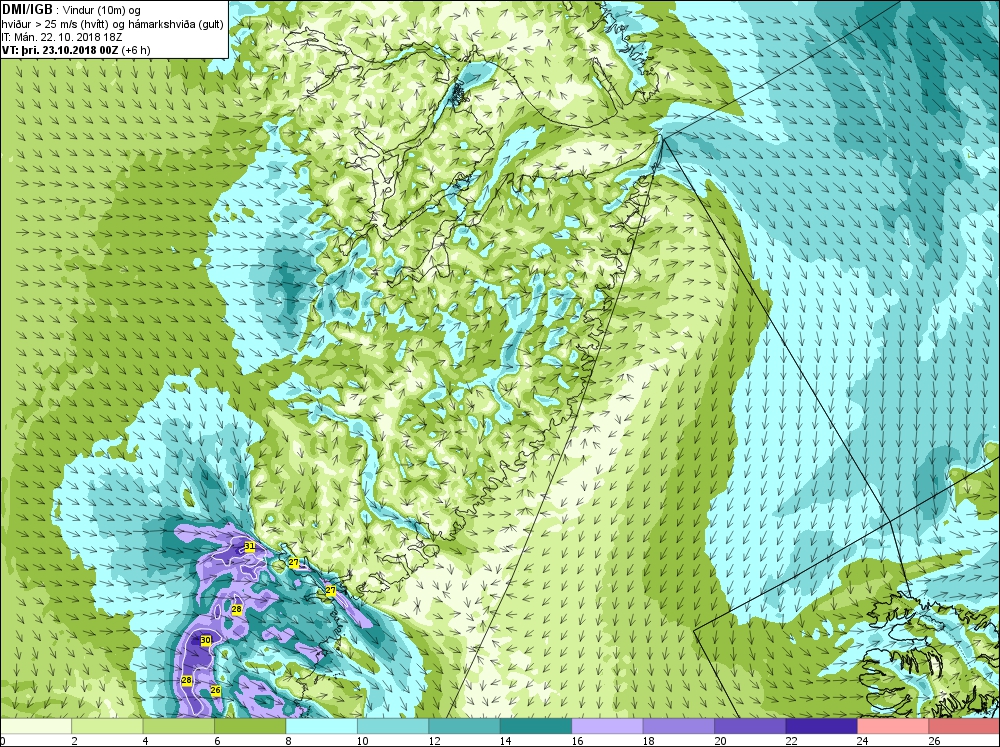This screenshot has height=747, width=1000.
Task: Pick the violet 20–22 legend swatch
Action: (750, 726)
